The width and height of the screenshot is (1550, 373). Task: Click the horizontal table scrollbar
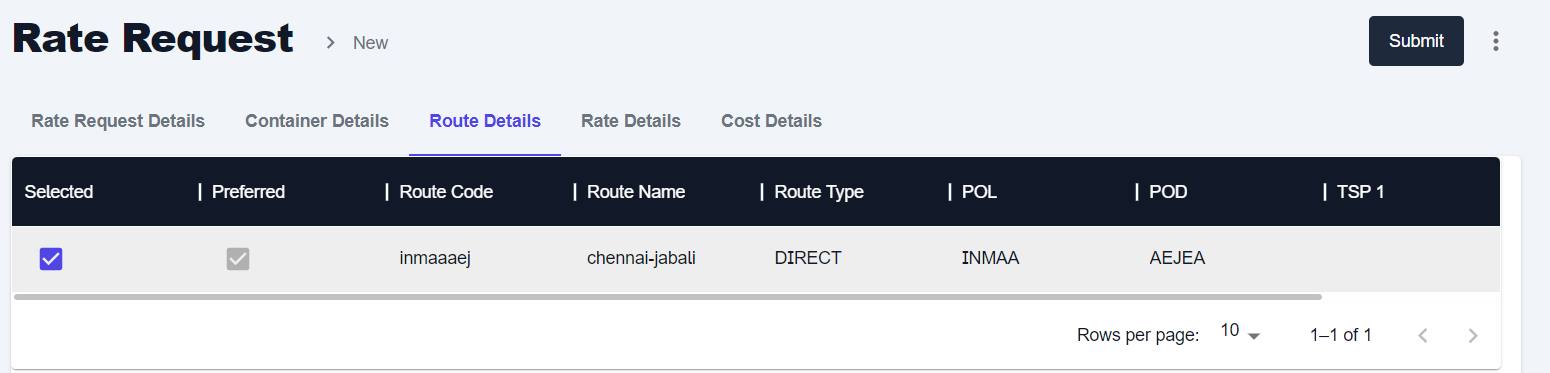point(667,297)
